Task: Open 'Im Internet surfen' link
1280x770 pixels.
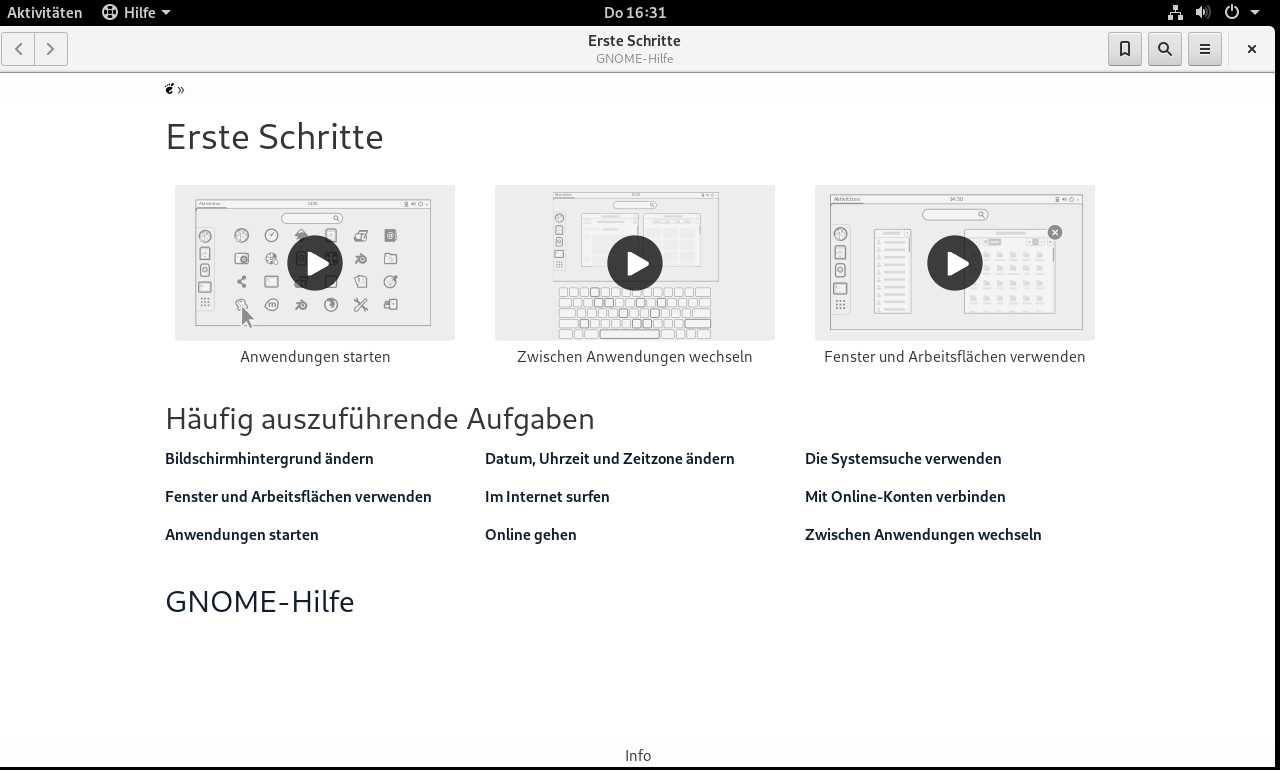Action: (x=547, y=497)
